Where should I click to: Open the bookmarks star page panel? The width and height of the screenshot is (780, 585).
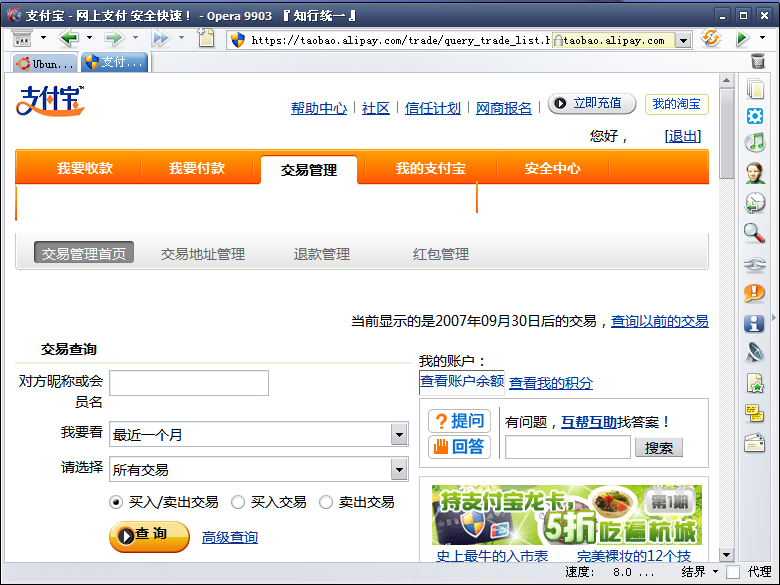(755, 384)
